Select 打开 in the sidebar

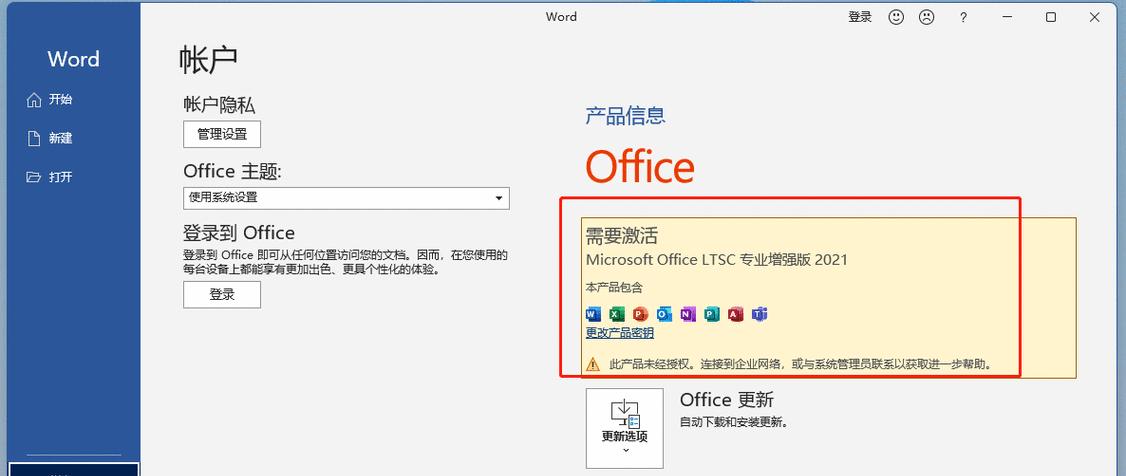pos(50,177)
